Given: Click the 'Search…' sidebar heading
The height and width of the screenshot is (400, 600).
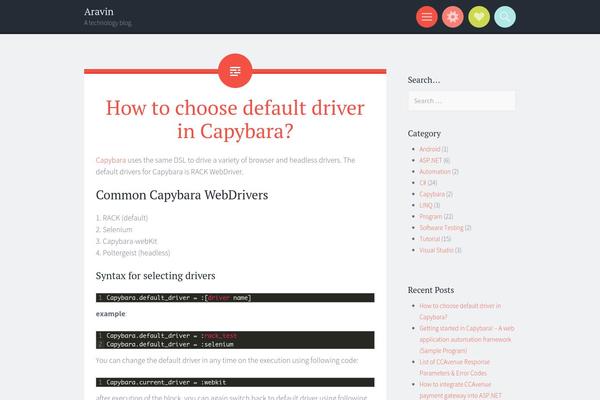Looking at the screenshot, I should pos(424,80).
